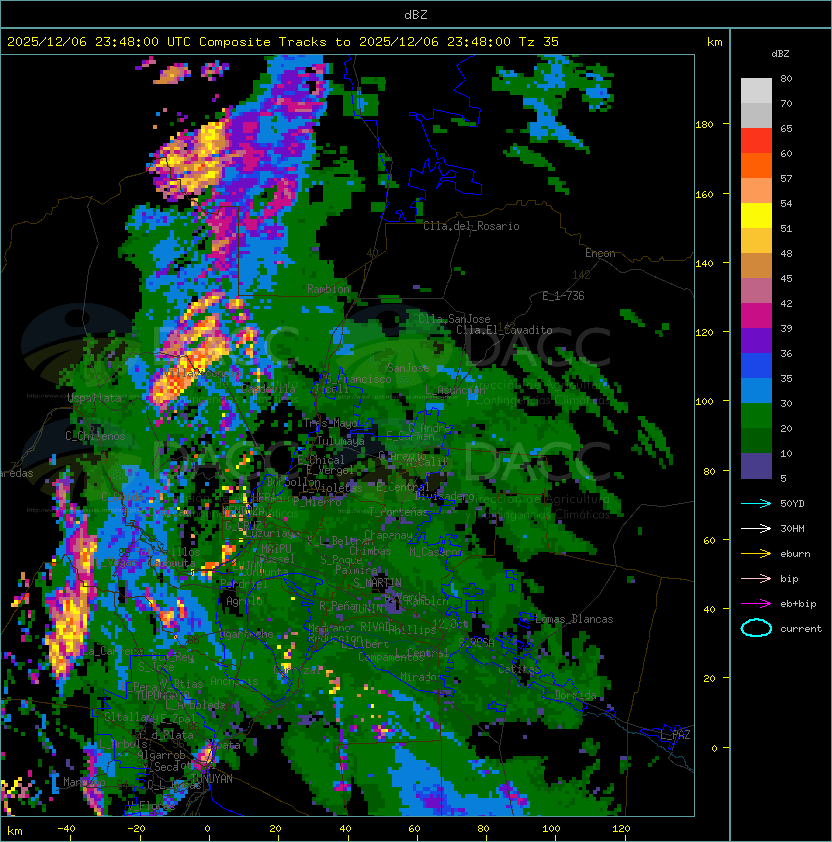This screenshot has height=842, width=832.
Task: Click the cyan 'current' ellipse legend icon
Action: [756, 628]
